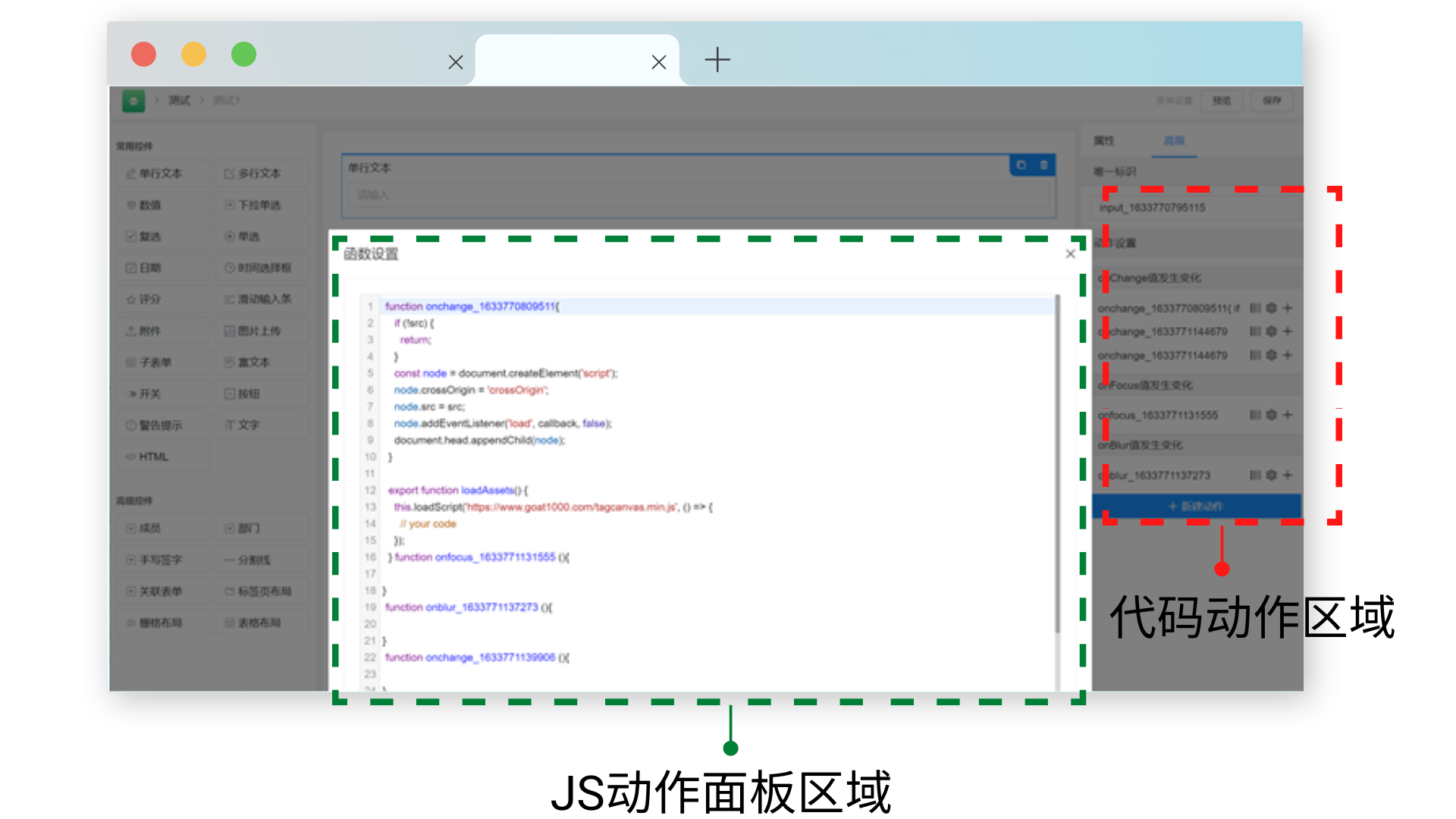The image size is (1456, 819).
Task: Click the plus icon beside onfocus_1633771131555
Action: [x=1288, y=415]
